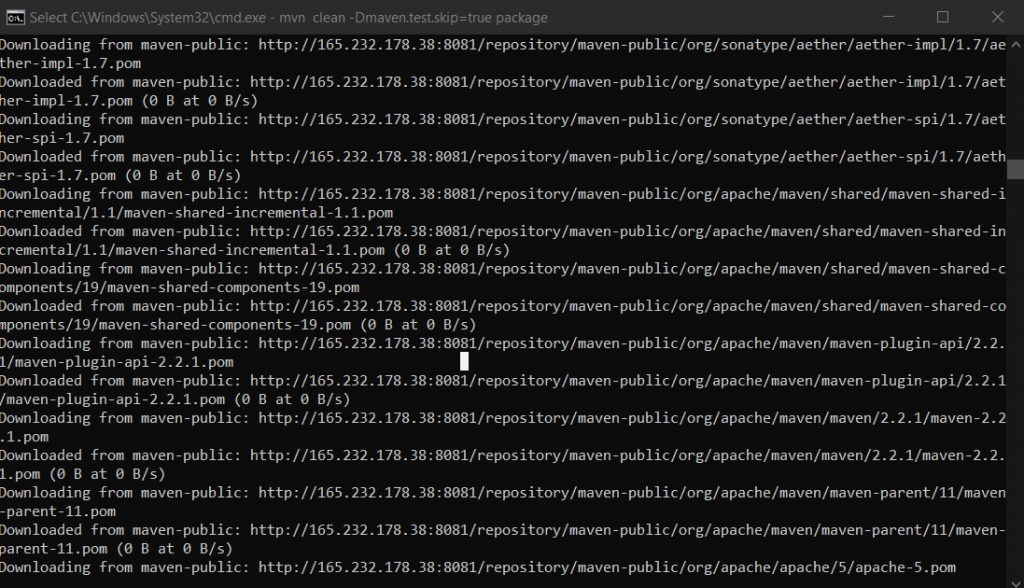Click the 'ther-impl-1.7.pom' text line
1024x588 pixels.
[71, 63]
